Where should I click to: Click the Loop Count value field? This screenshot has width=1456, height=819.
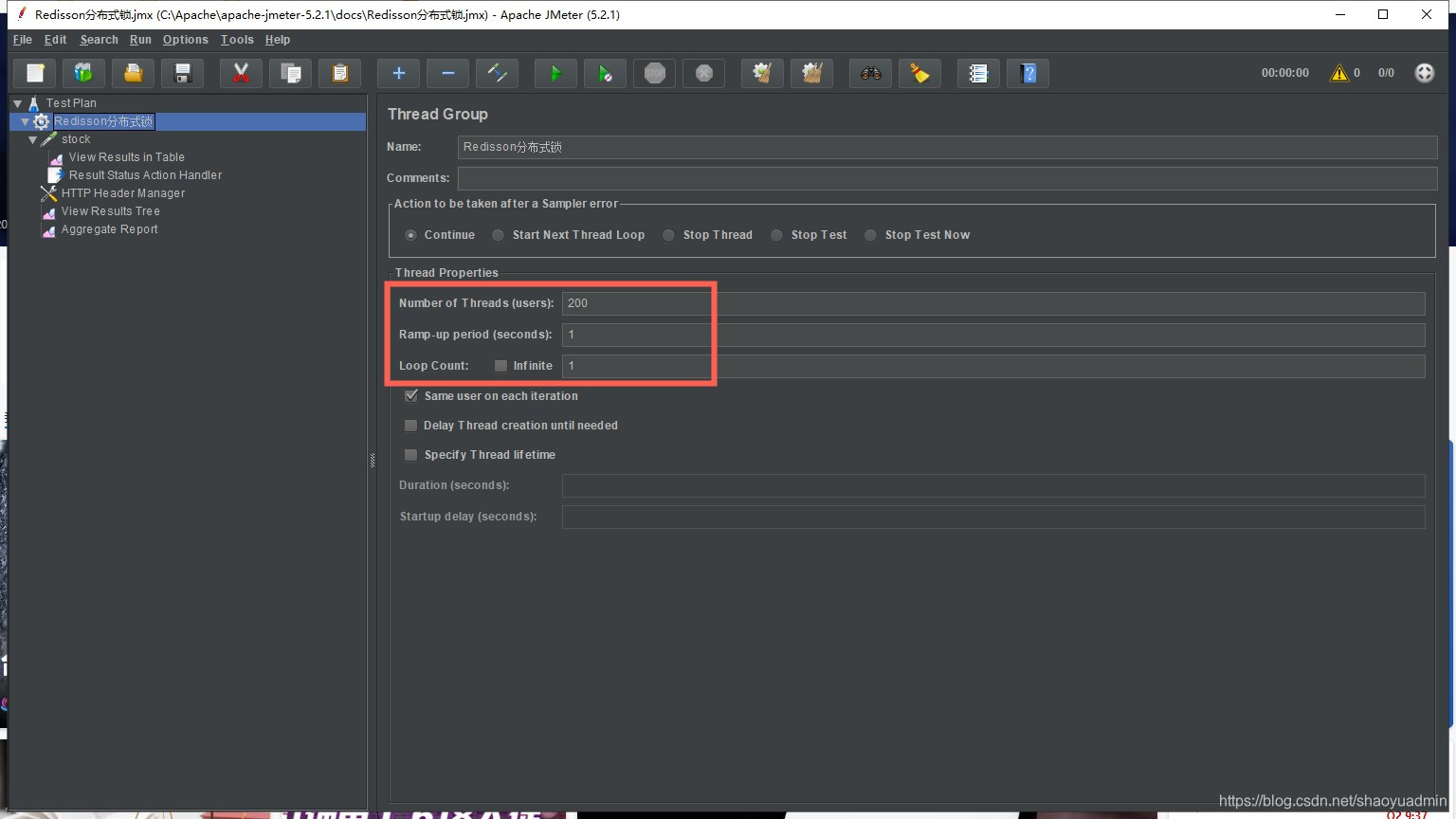tap(993, 366)
